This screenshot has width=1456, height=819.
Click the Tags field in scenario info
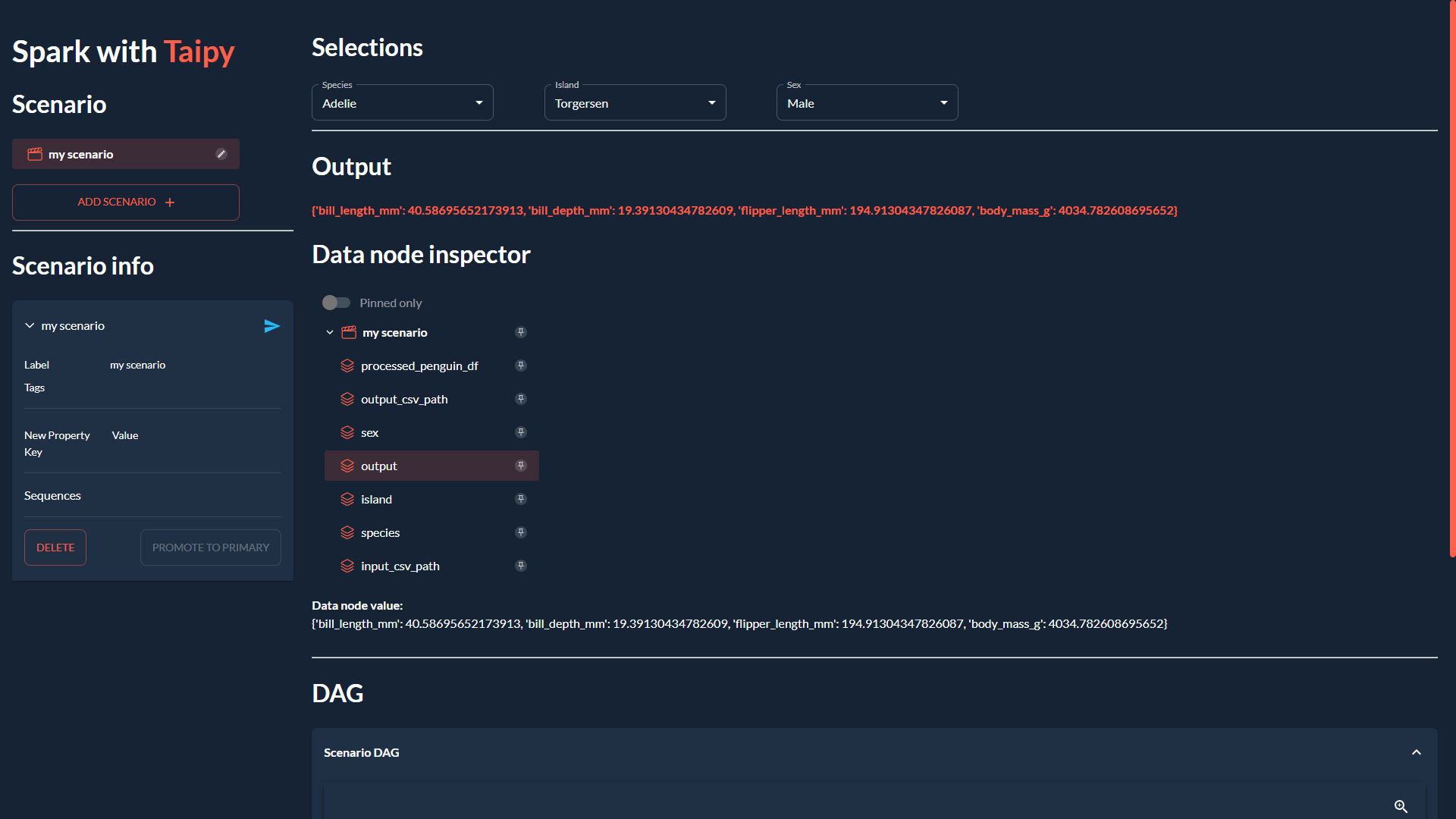pos(152,388)
